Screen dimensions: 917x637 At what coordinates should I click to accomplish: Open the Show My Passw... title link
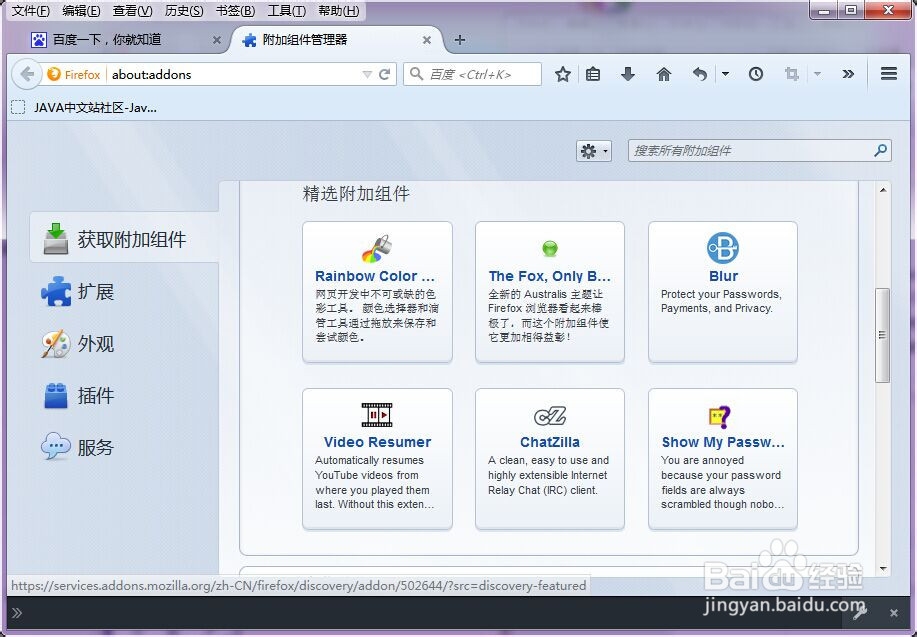pos(723,442)
